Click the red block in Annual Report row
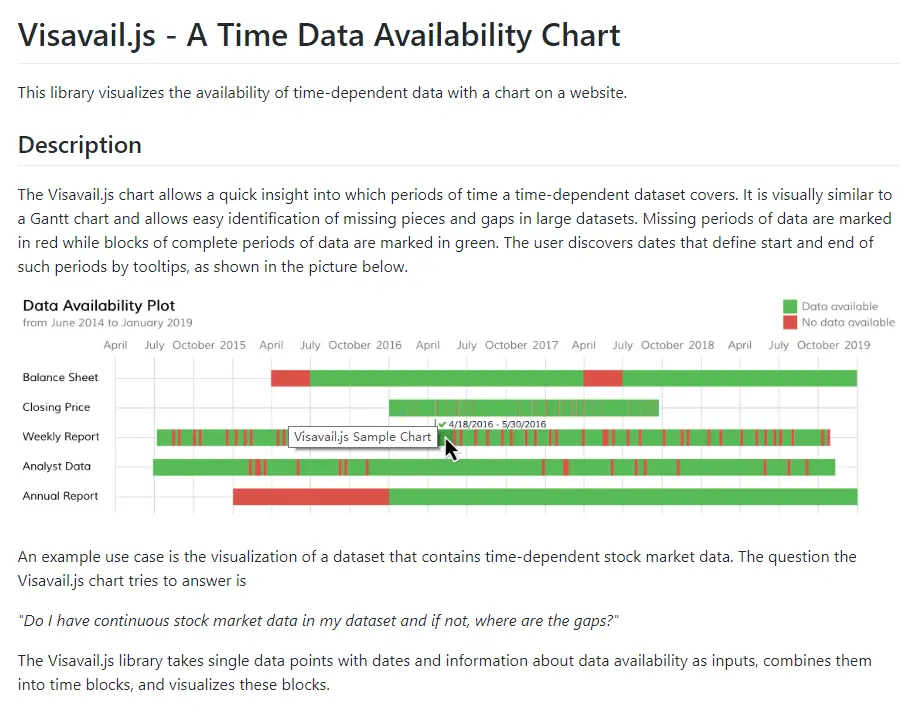The height and width of the screenshot is (713, 916). (311, 497)
